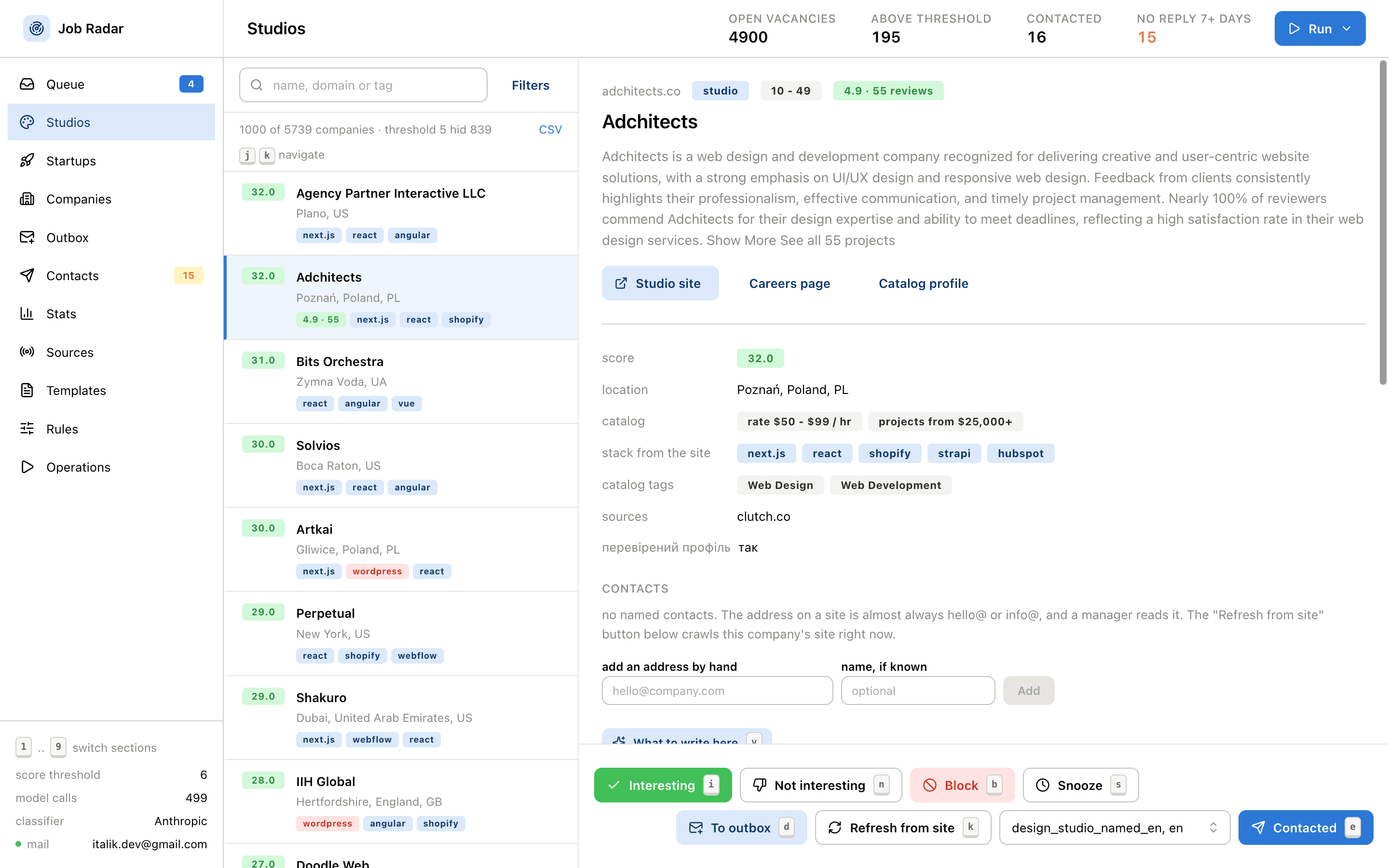Click the 4.9 · 55 reviews badge

[888, 91]
